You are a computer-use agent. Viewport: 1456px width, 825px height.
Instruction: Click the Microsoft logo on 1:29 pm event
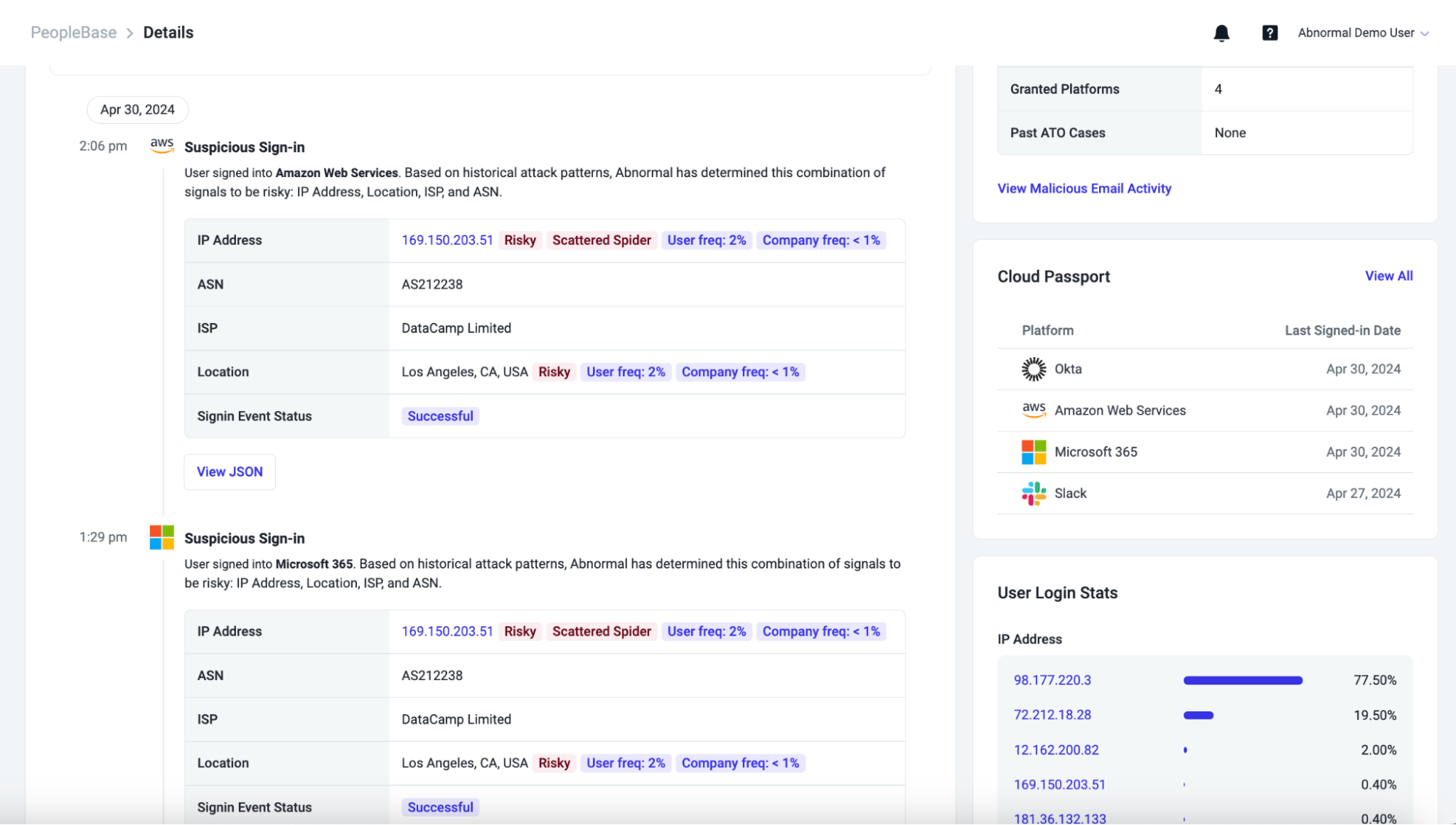click(162, 538)
